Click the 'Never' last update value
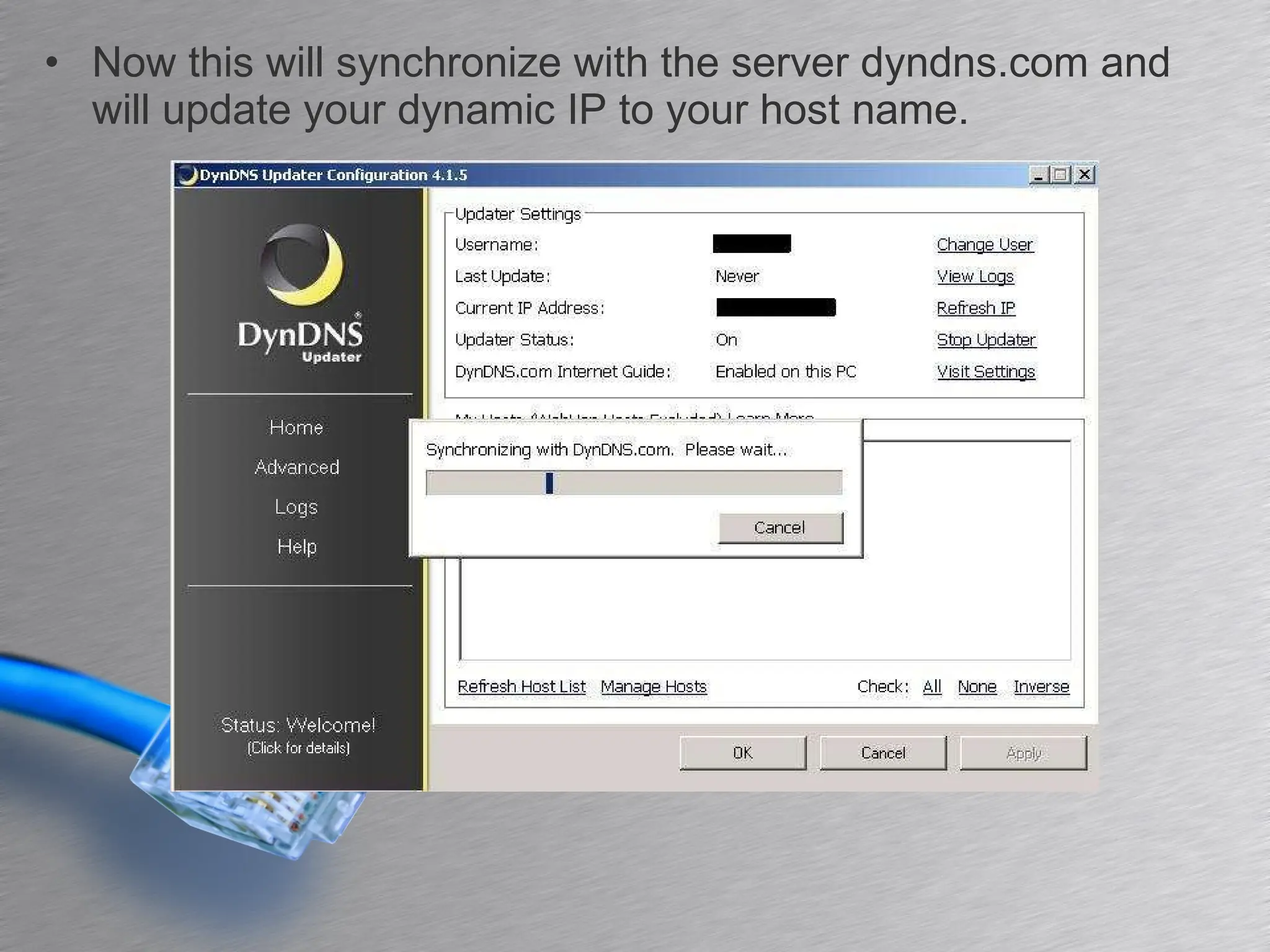The width and height of the screenshot is (1270, 952). point(737,276)
